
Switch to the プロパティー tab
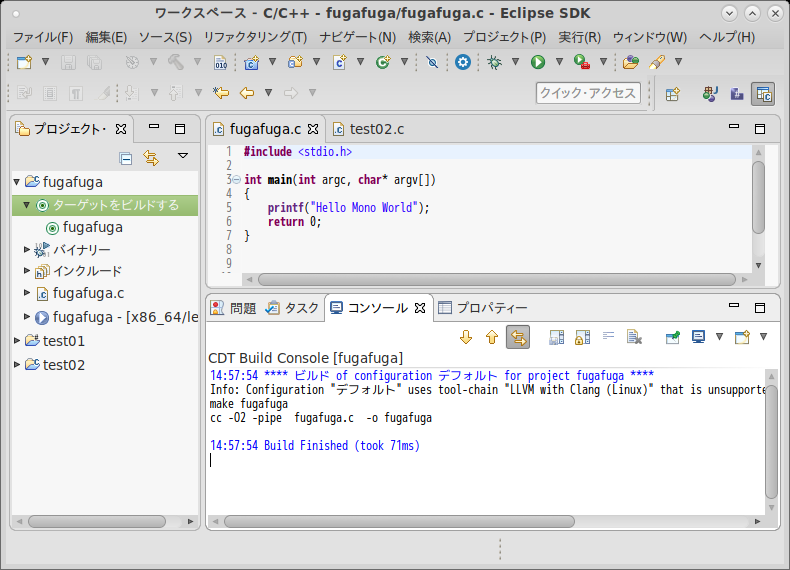point(483,307)
